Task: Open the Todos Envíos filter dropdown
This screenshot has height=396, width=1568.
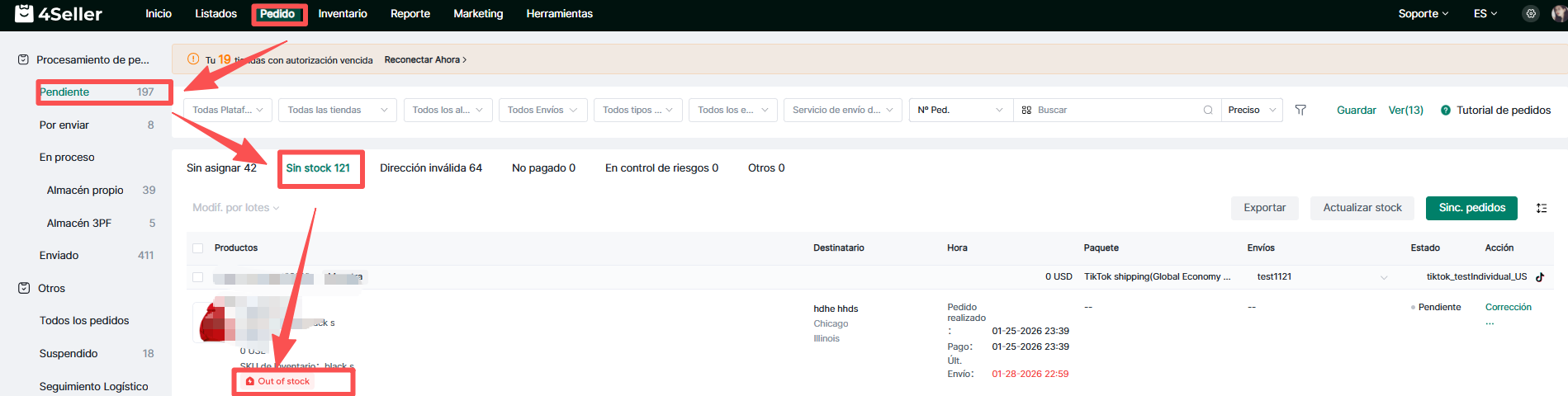Action: click(x=542, y=110)
